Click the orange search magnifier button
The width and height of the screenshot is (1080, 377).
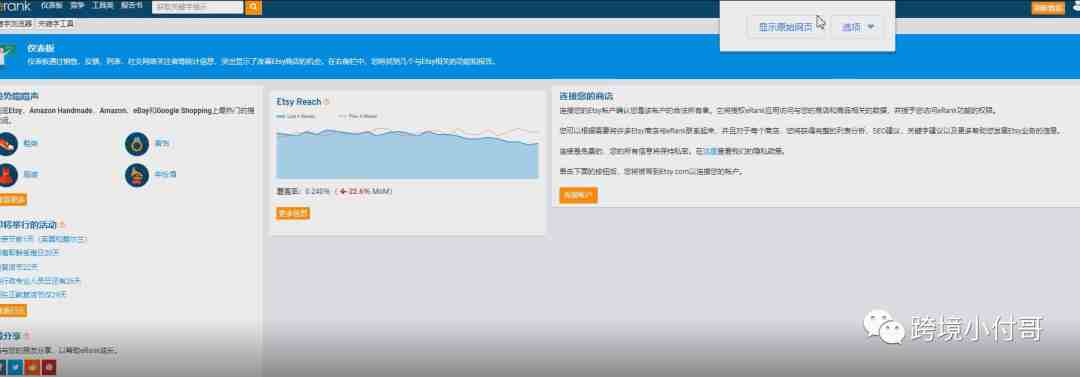(x=253, y=7)
